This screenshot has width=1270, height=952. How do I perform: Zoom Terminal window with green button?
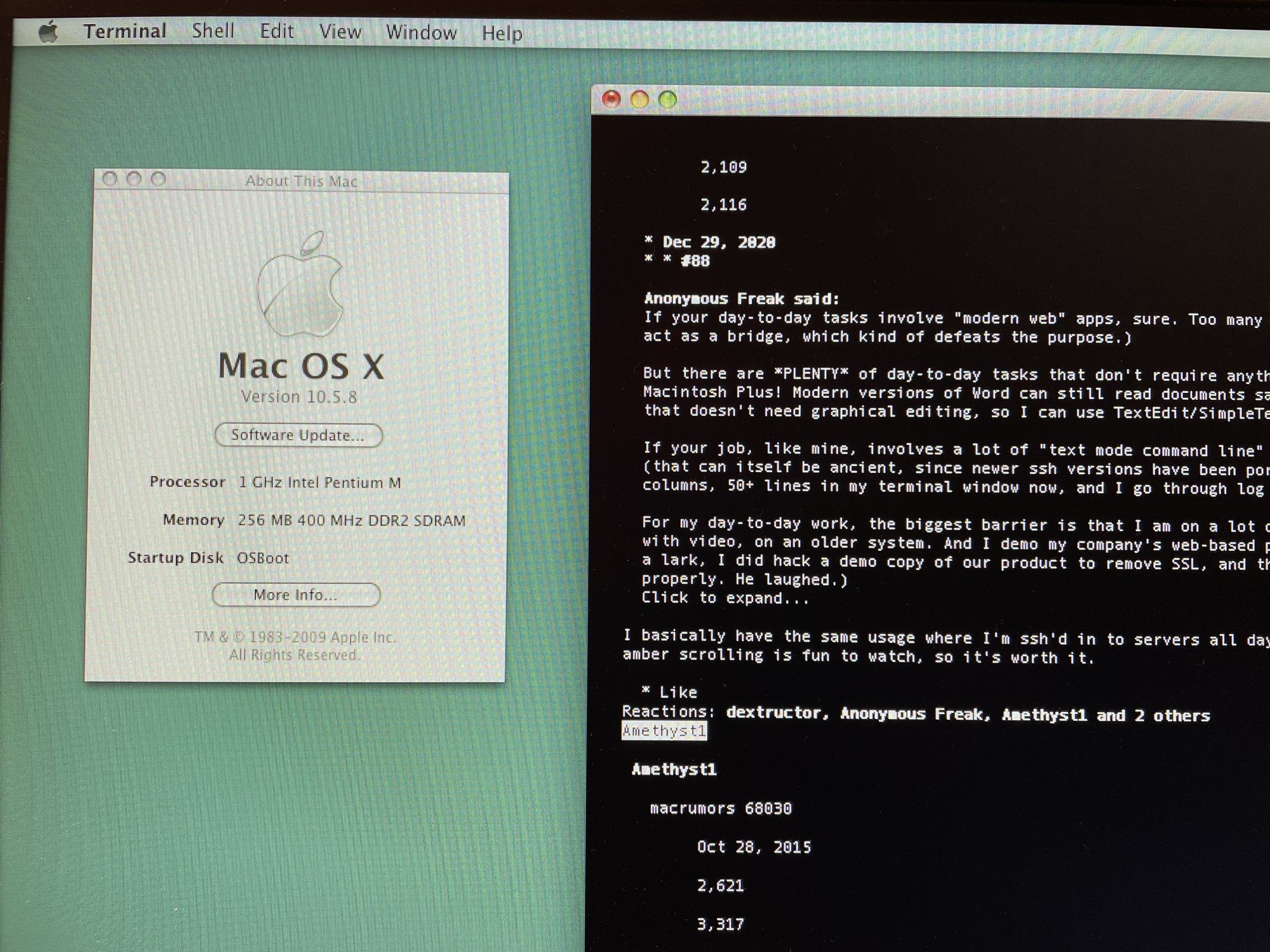[667, 100]
